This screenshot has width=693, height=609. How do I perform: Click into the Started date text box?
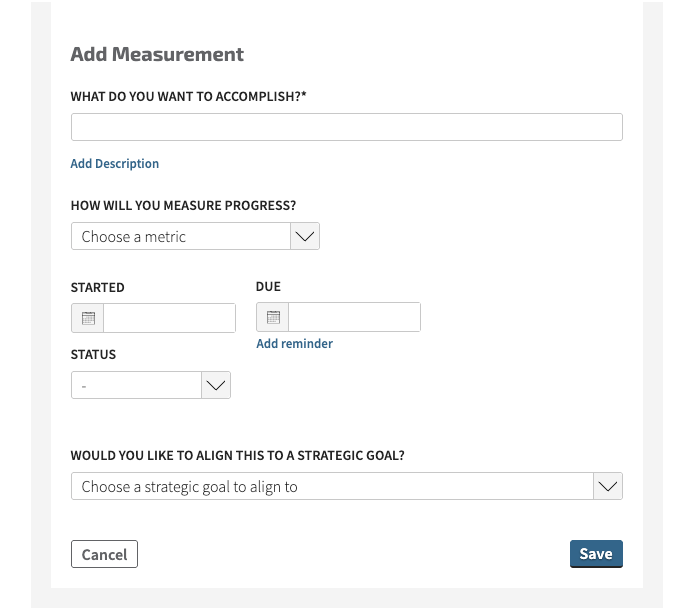169,318
